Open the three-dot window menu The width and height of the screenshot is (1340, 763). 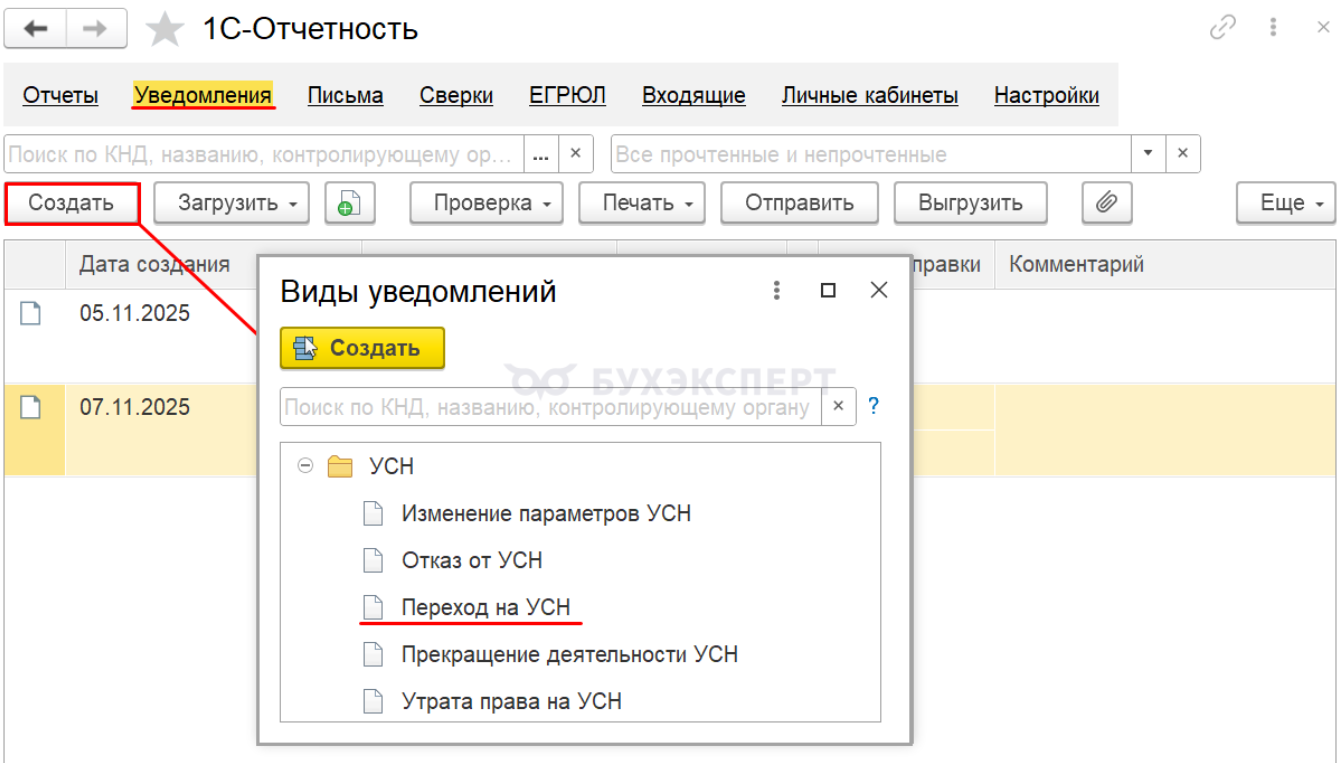[x=1273, y=28]
